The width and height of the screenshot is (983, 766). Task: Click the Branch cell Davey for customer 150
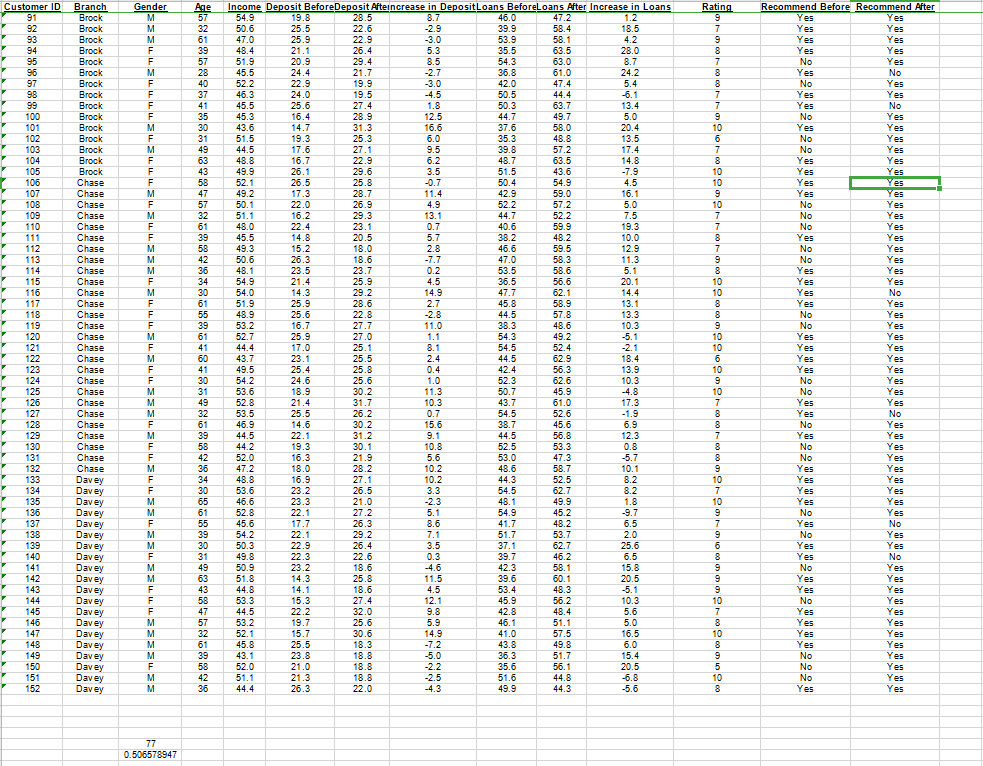90,667
